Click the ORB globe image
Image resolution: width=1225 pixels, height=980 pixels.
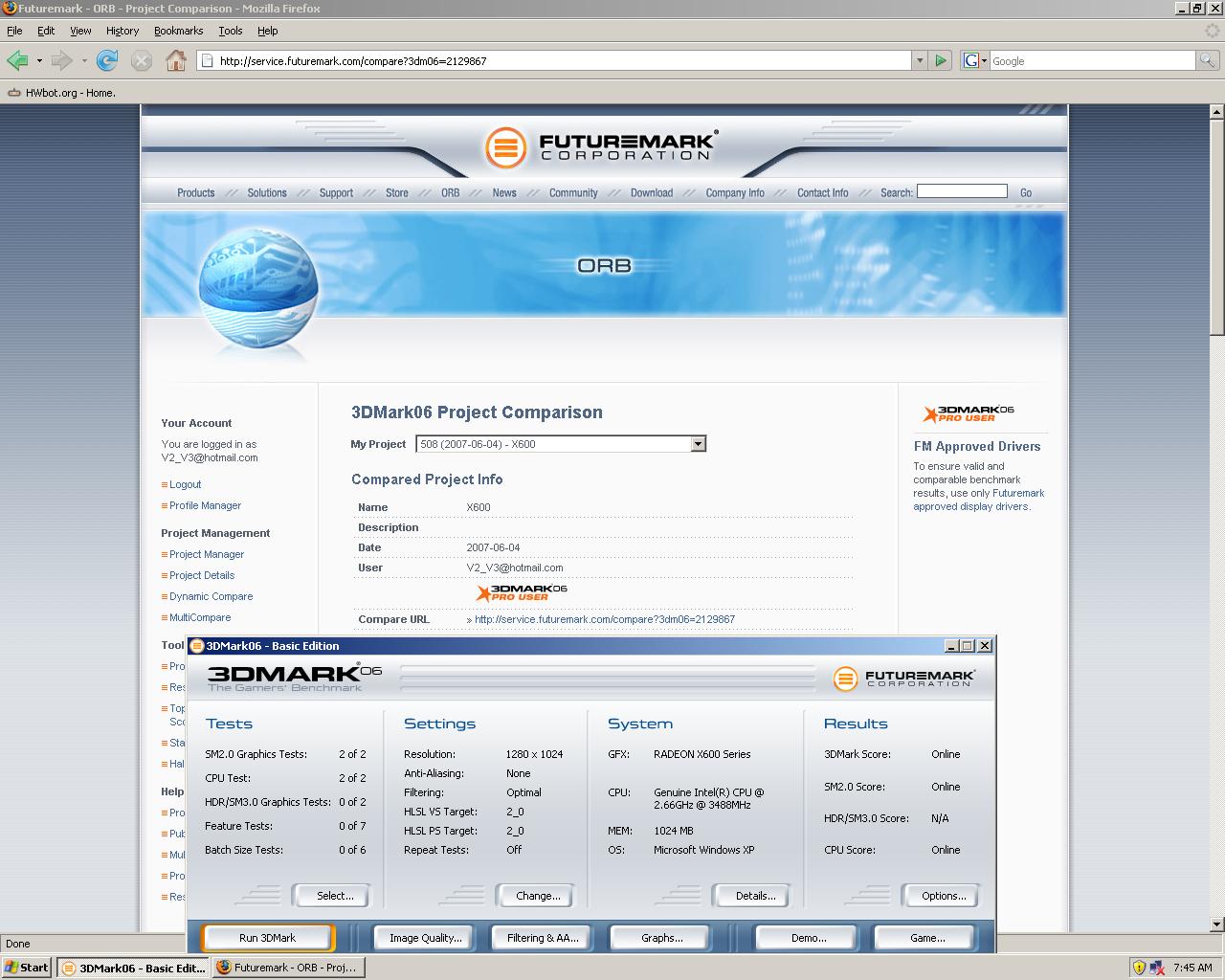click(x=258, y=287)
